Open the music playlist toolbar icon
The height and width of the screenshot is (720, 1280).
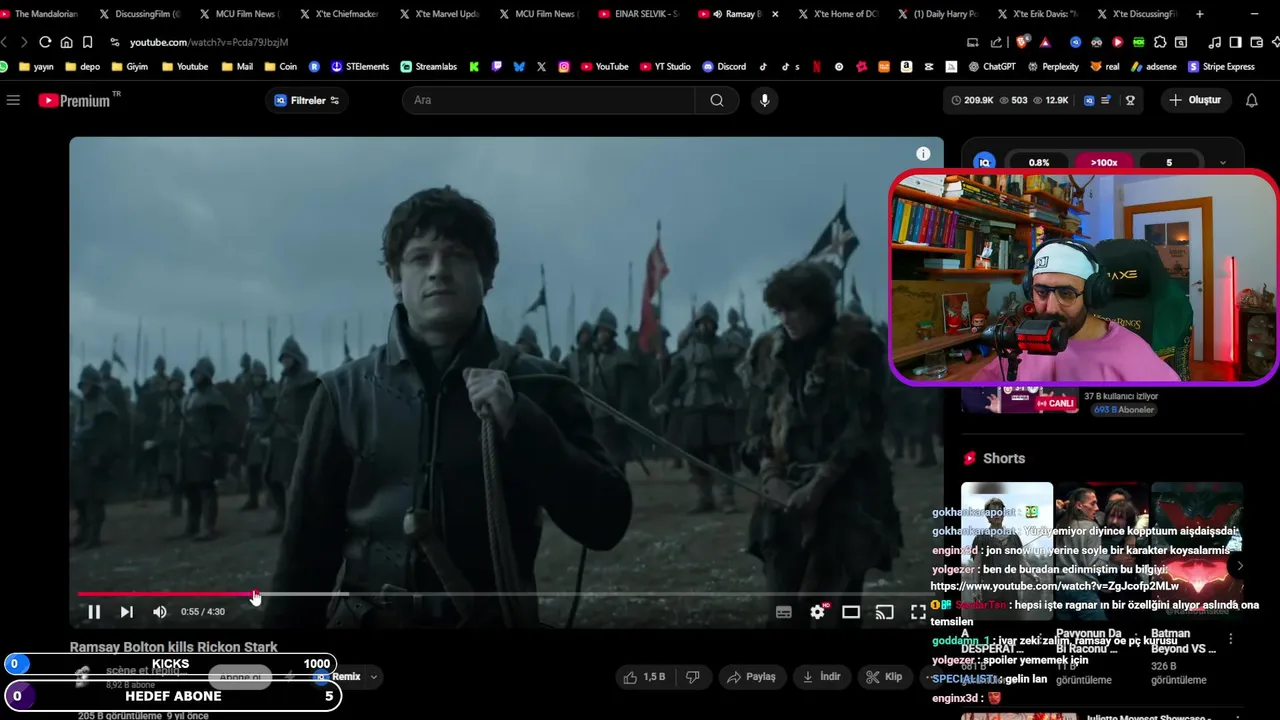[x=1214, y=42]
